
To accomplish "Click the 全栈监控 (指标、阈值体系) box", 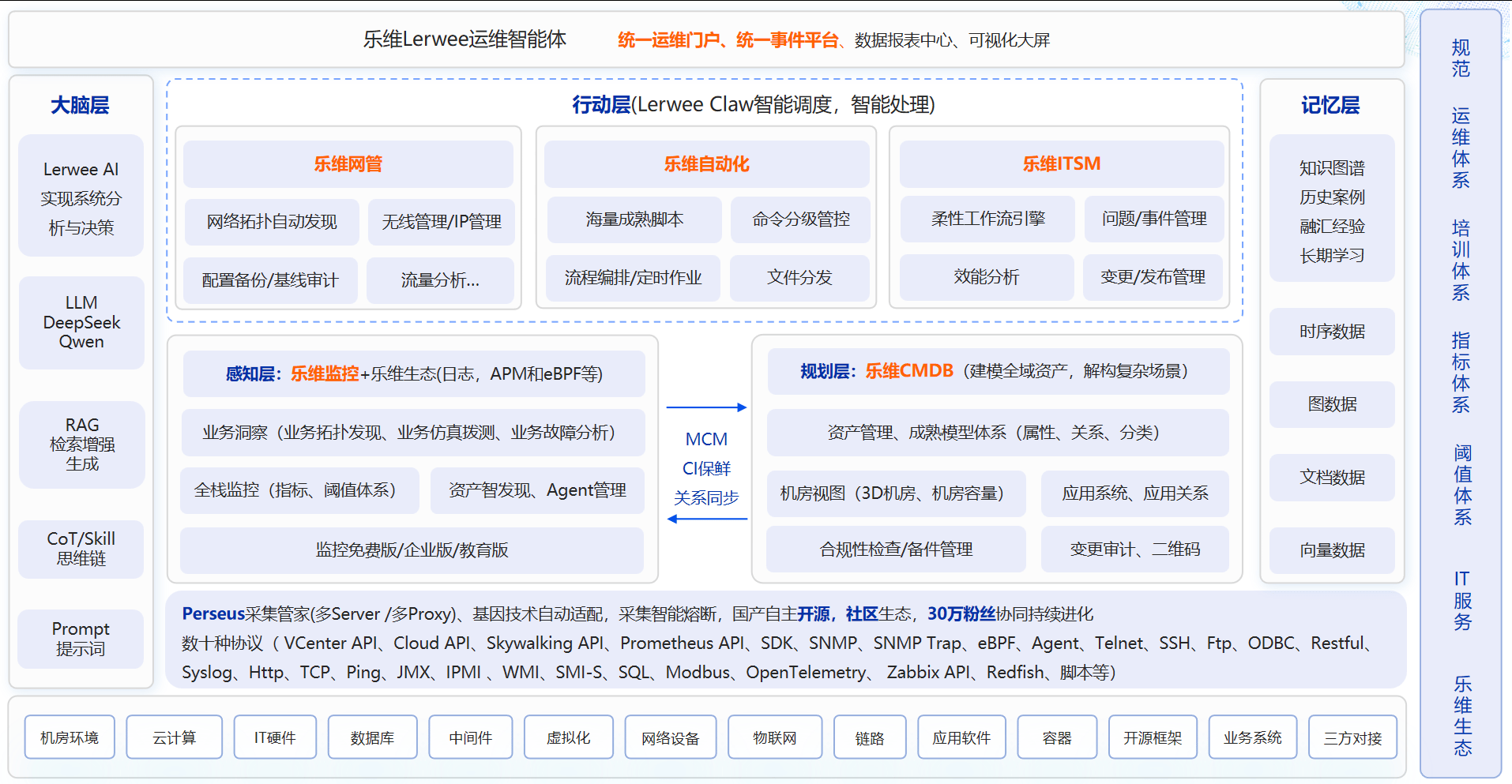I will [x=299, y=490].
